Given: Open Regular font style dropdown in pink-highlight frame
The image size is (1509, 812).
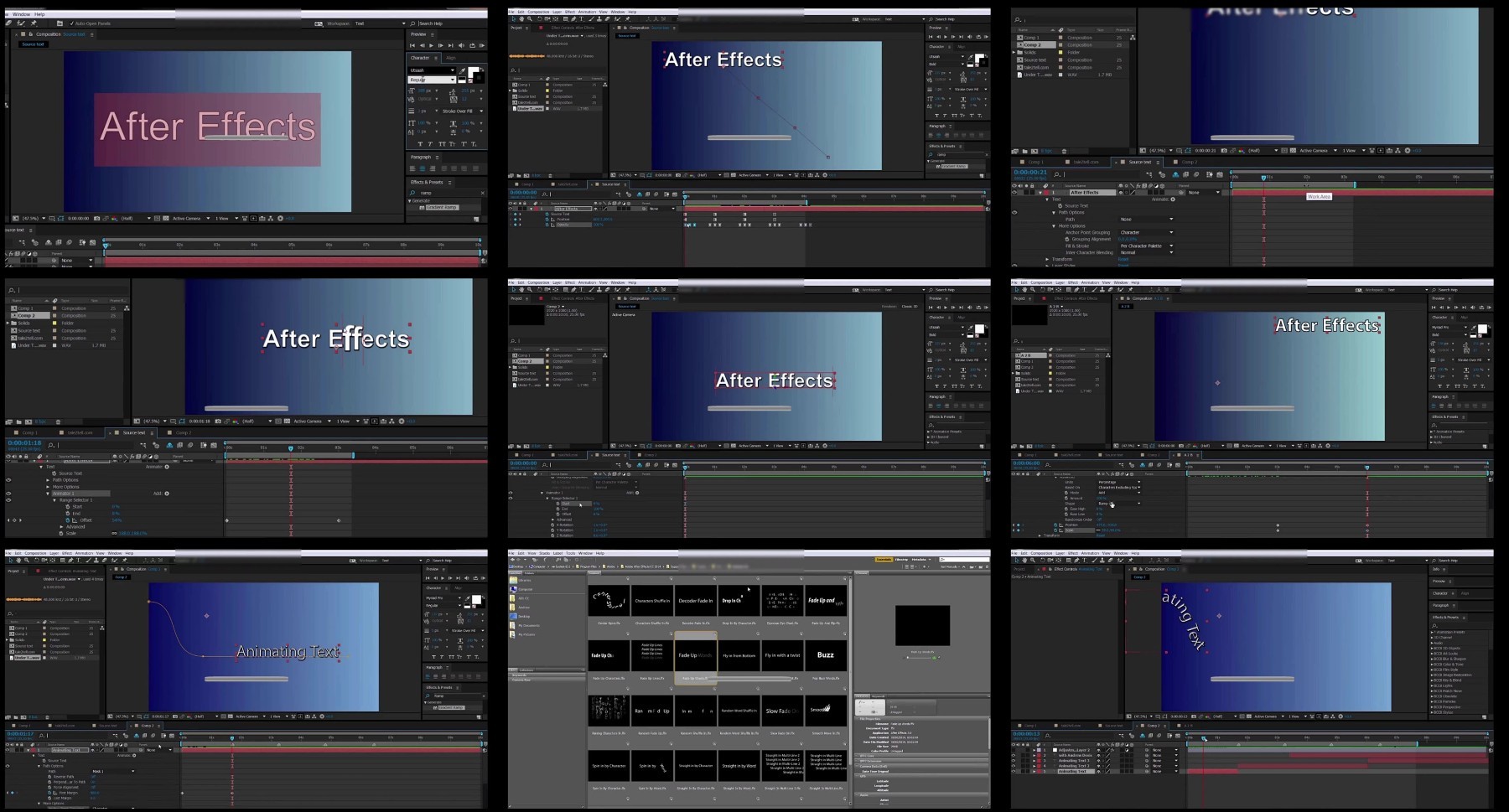Looking at the screenshot, I should 432,80.
